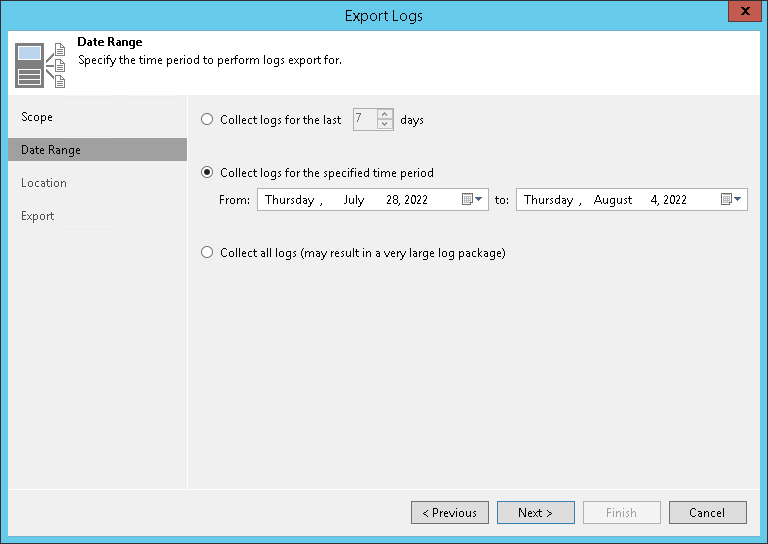The height and width of the screenshot is (544, 768).
Task: Click the Export Logs header server icon
Action: click(x=39, y=64)
